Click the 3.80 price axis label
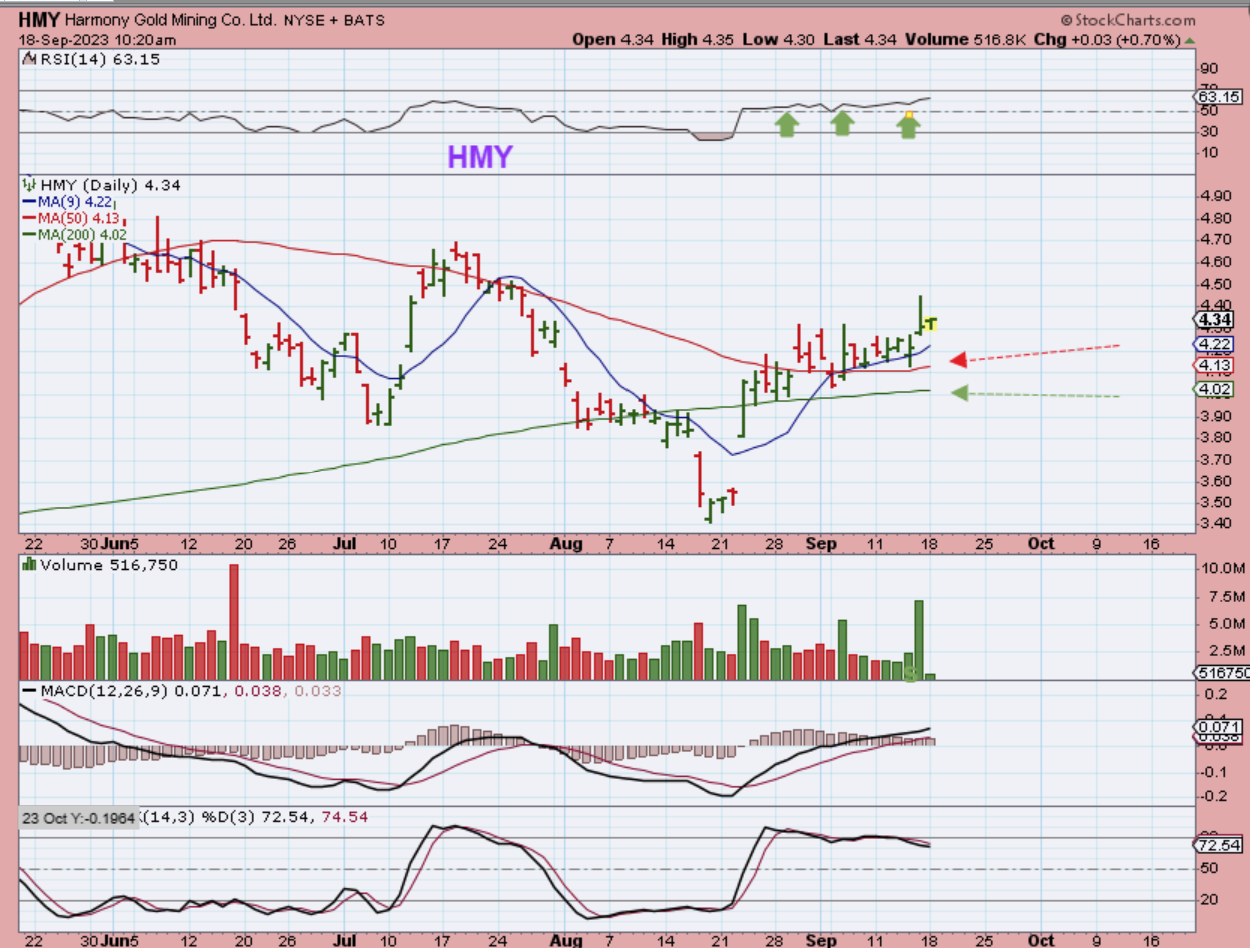 pyautogui.click(x=1217, y=437)
